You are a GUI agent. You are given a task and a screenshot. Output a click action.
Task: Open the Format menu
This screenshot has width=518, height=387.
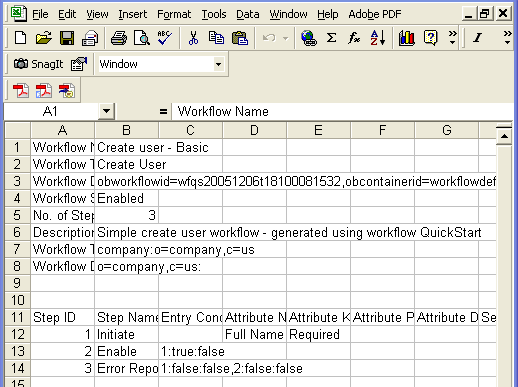point(174,14)
